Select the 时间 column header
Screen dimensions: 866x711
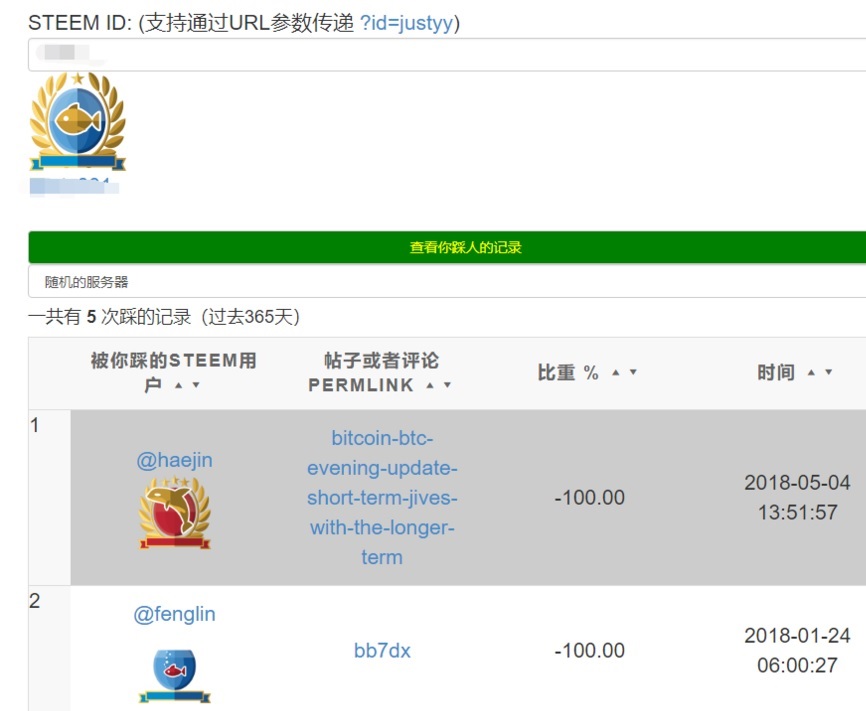tap(796, 373)
